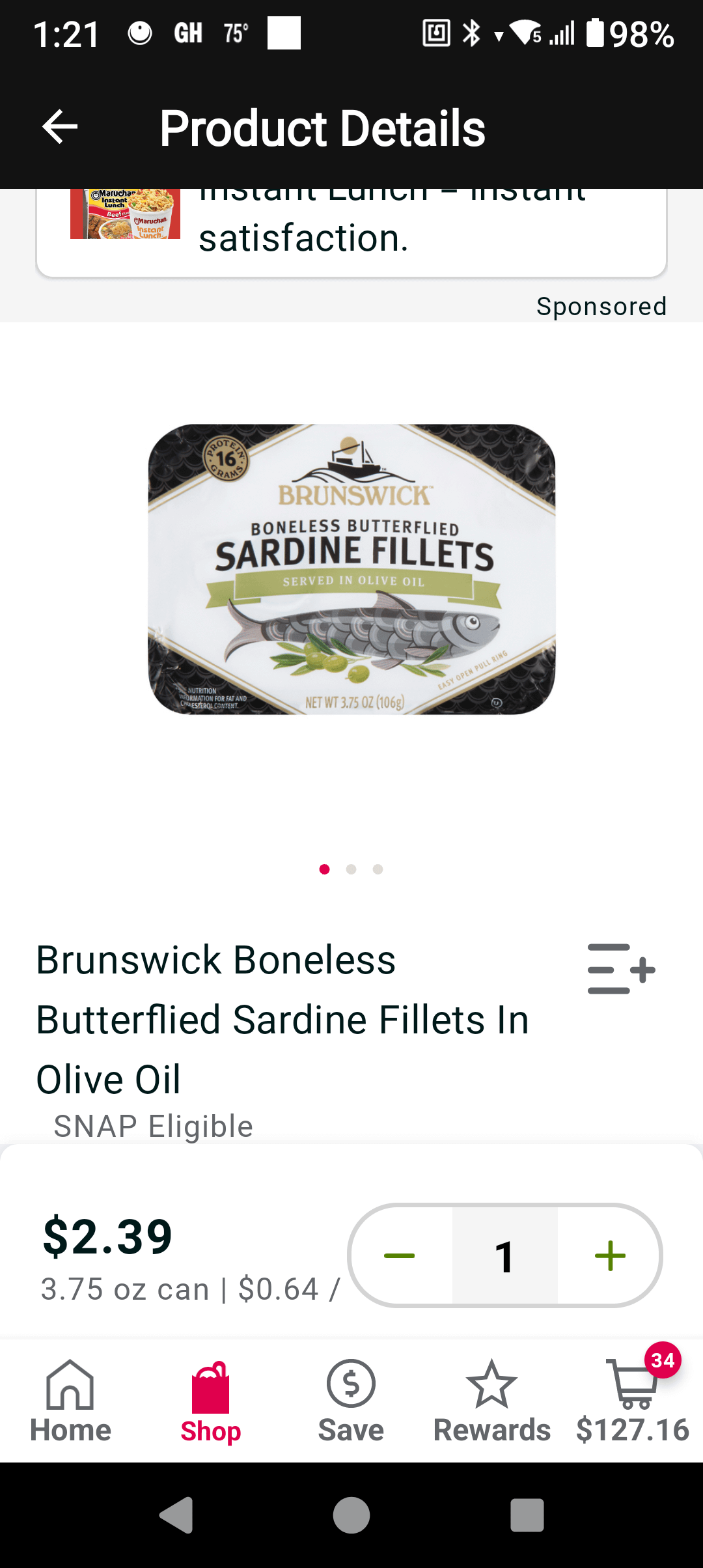
Task: Increase quantity with the plus button
Action: [610, 1255]
